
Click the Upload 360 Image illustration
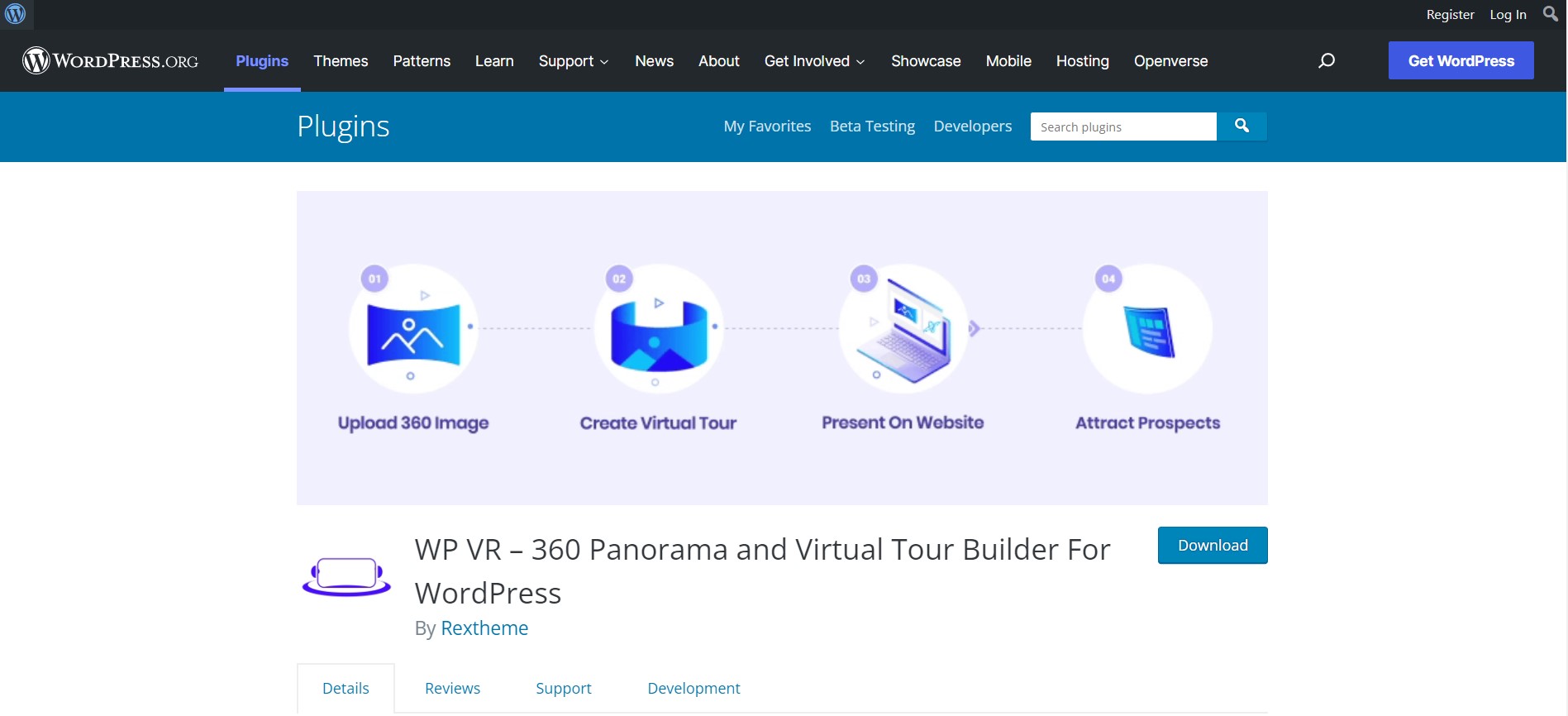click(413, 330)
